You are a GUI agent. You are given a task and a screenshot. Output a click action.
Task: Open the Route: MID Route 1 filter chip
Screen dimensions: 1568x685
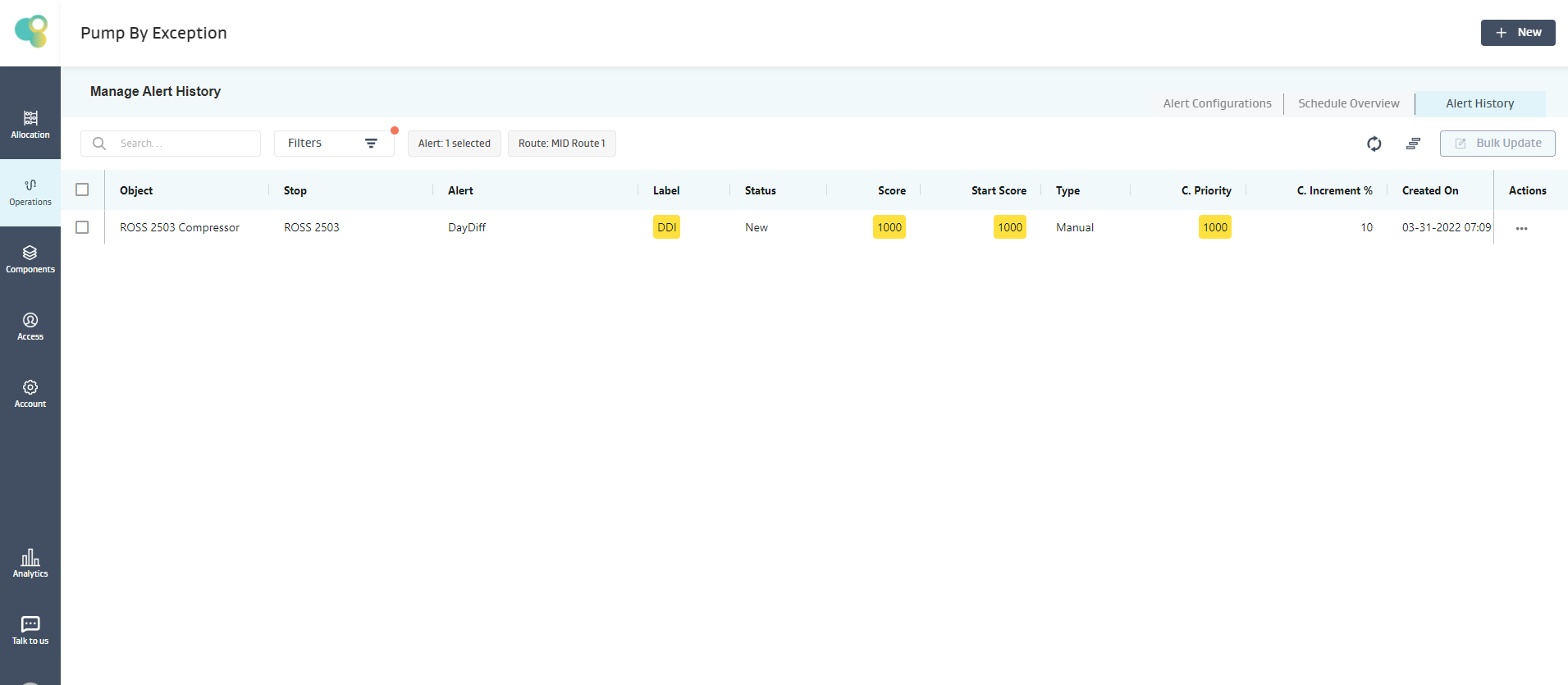click(561, 144)
